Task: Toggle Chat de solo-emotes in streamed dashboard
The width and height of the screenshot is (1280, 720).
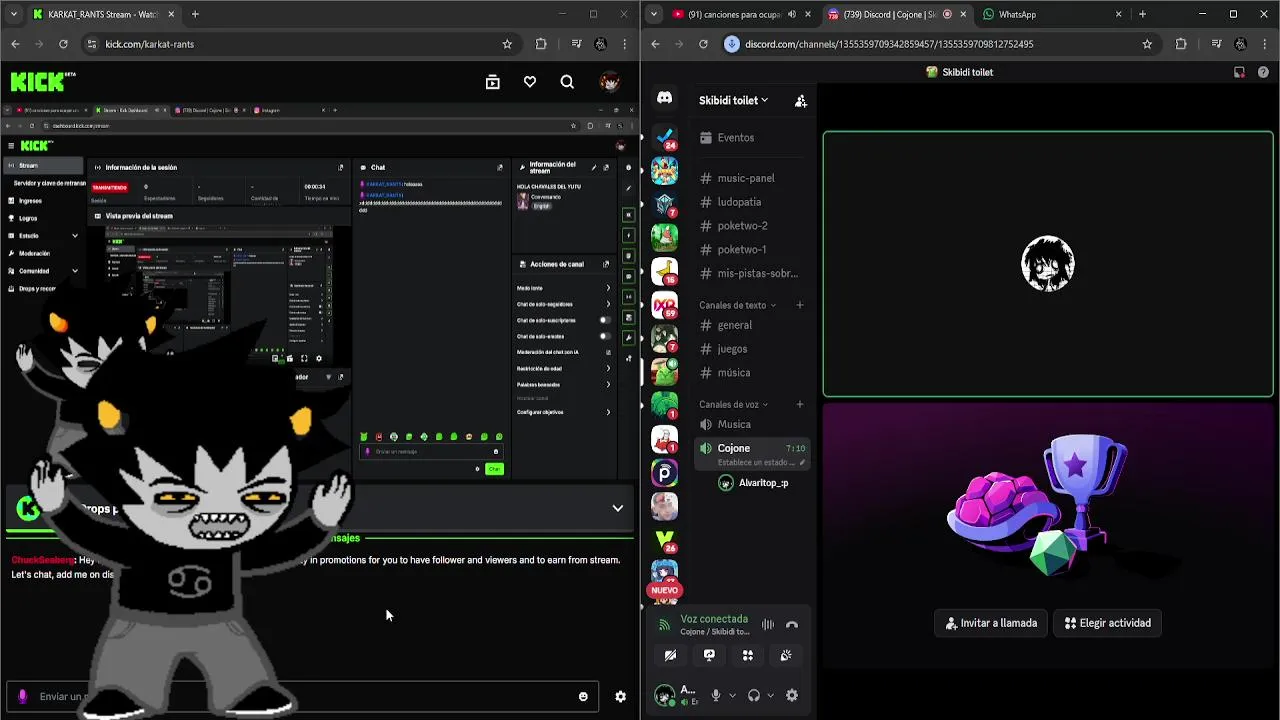Action: [605, 336]
